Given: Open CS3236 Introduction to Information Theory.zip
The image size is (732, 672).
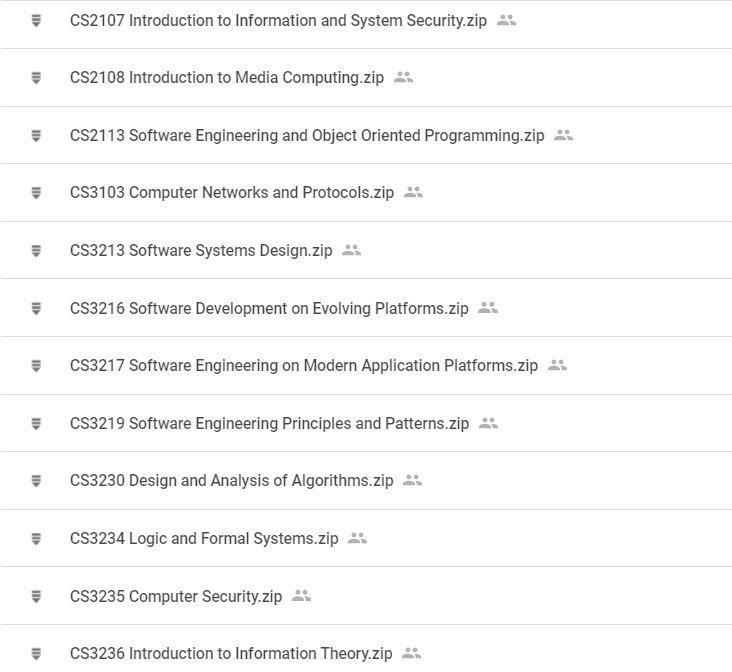Looking at the screenshot, I should tap(230, 653).
